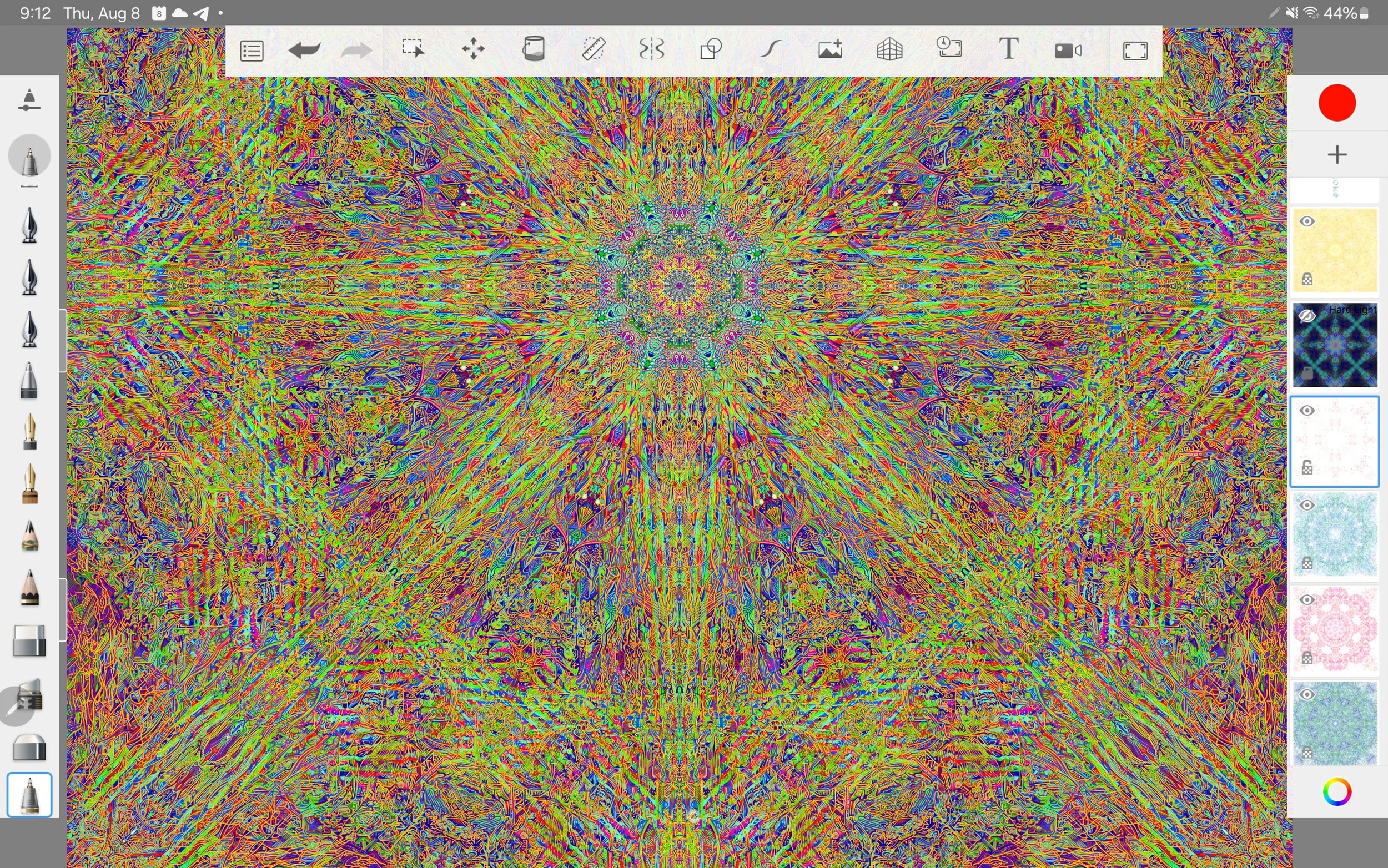Select the Text tool
1388x868 pixels.
(x=1008, y=48)
